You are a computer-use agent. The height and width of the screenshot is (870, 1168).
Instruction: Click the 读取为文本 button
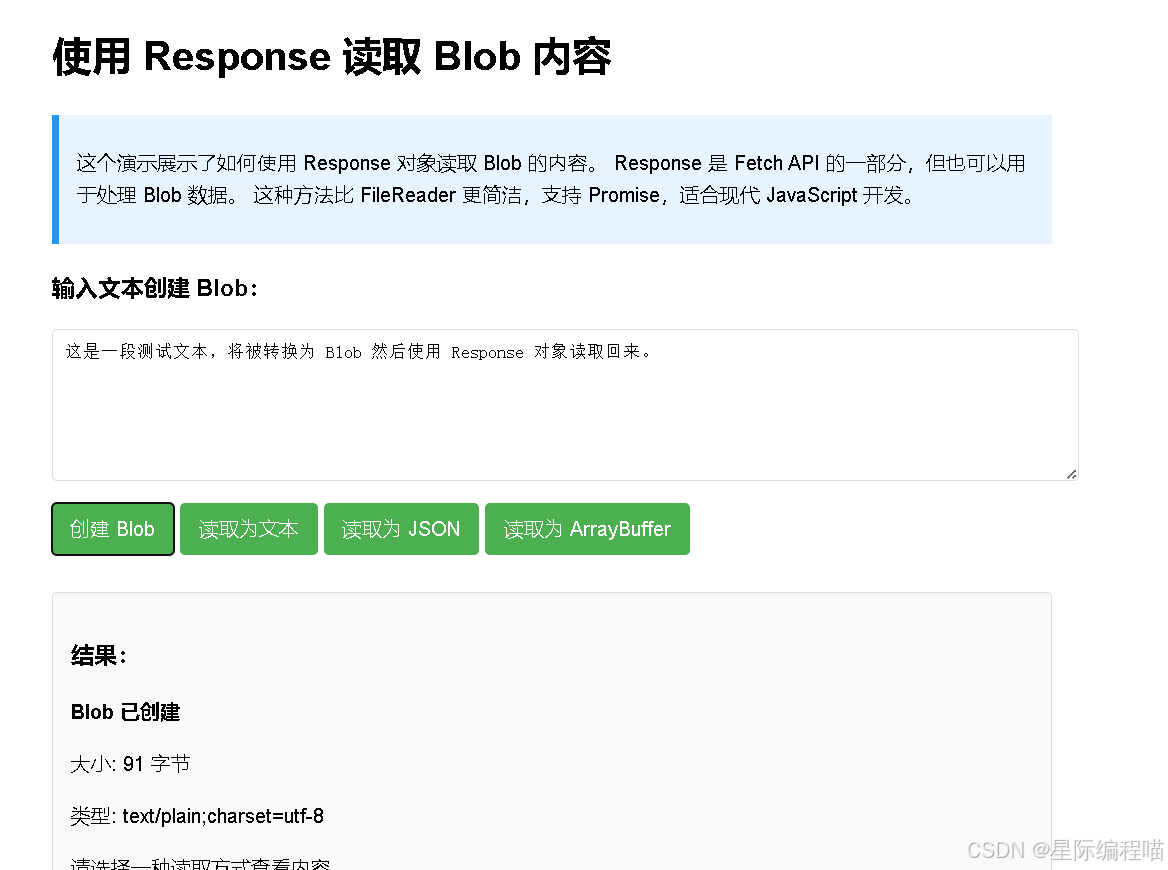[248, 528]
